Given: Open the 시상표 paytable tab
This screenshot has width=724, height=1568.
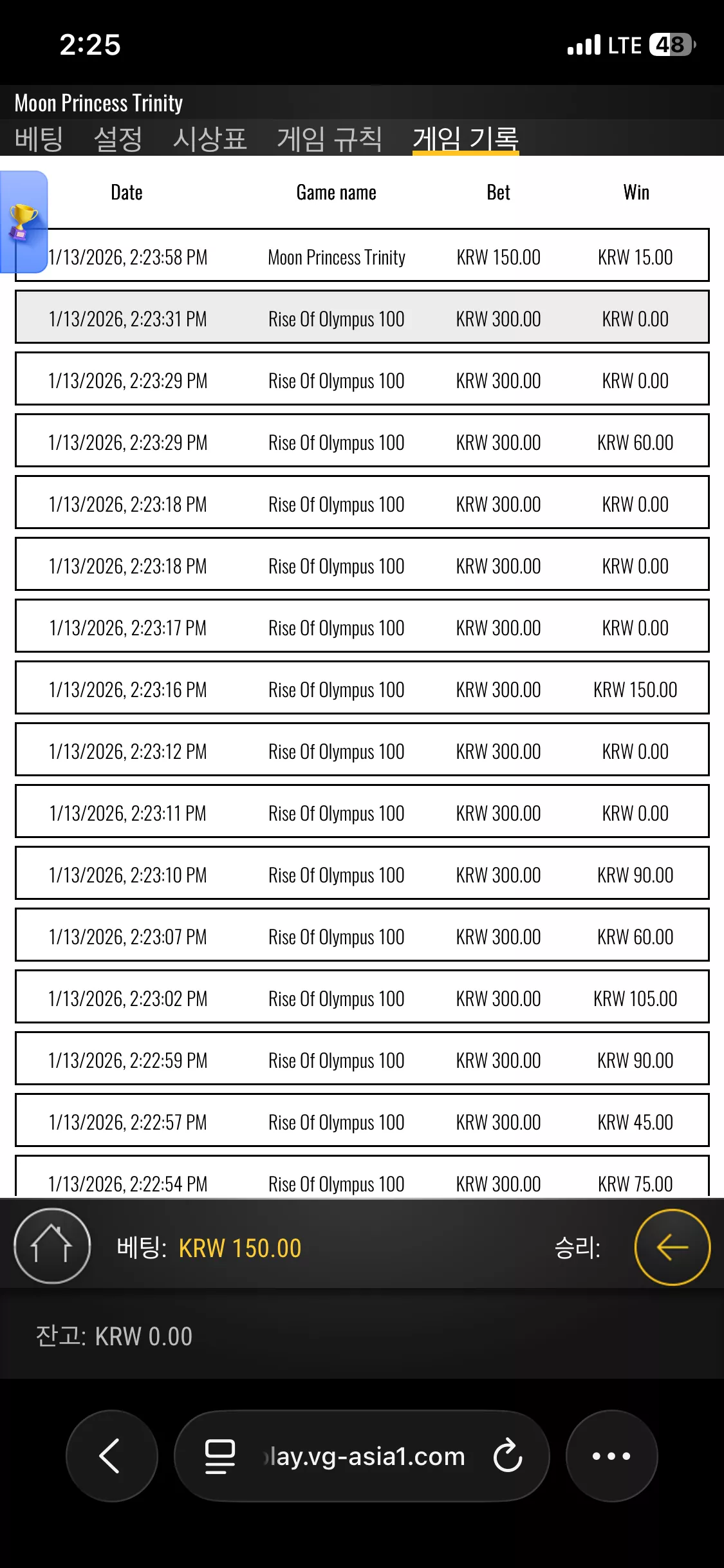Looking at the screenshot, I should [x=210, y=138].
